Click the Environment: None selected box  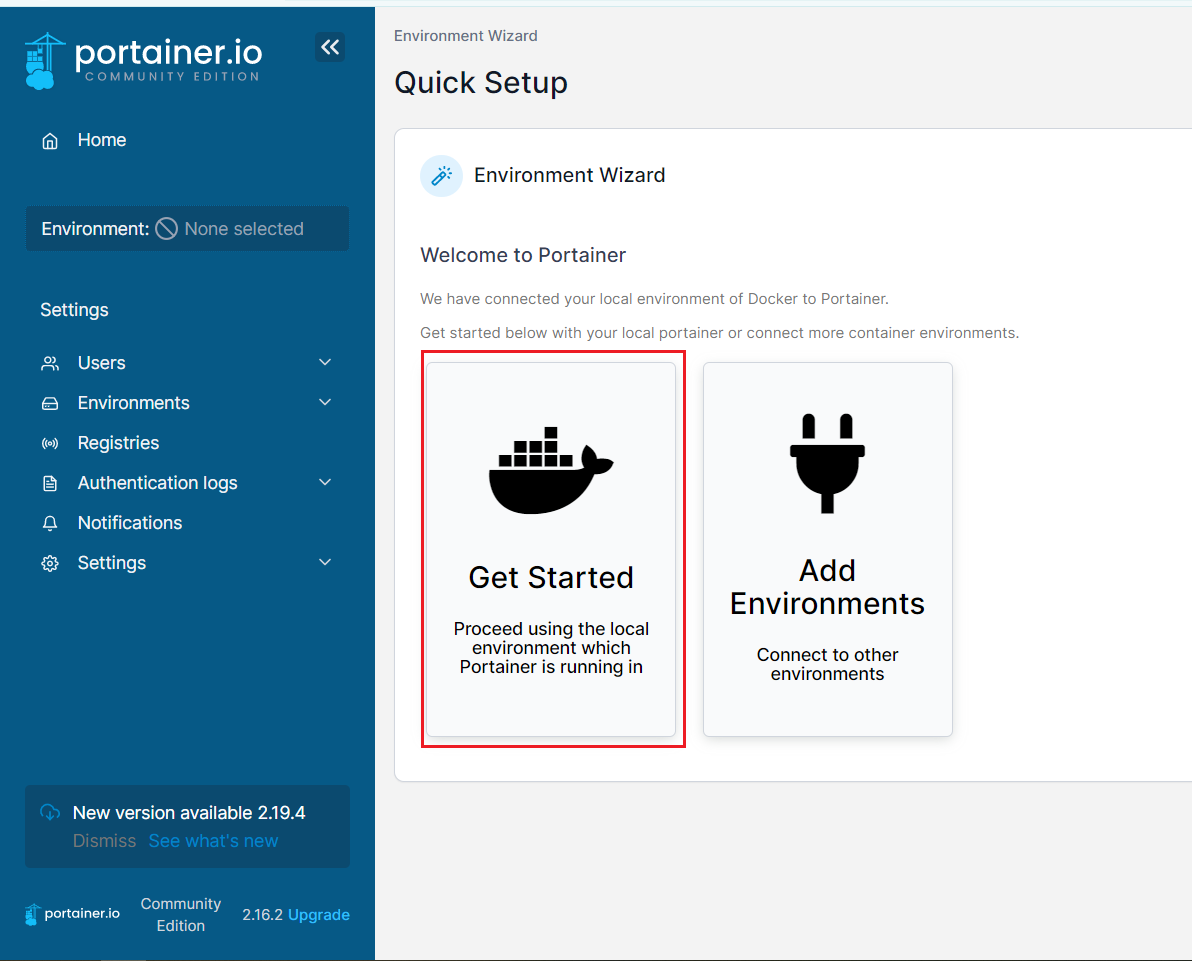coord(187,228)
